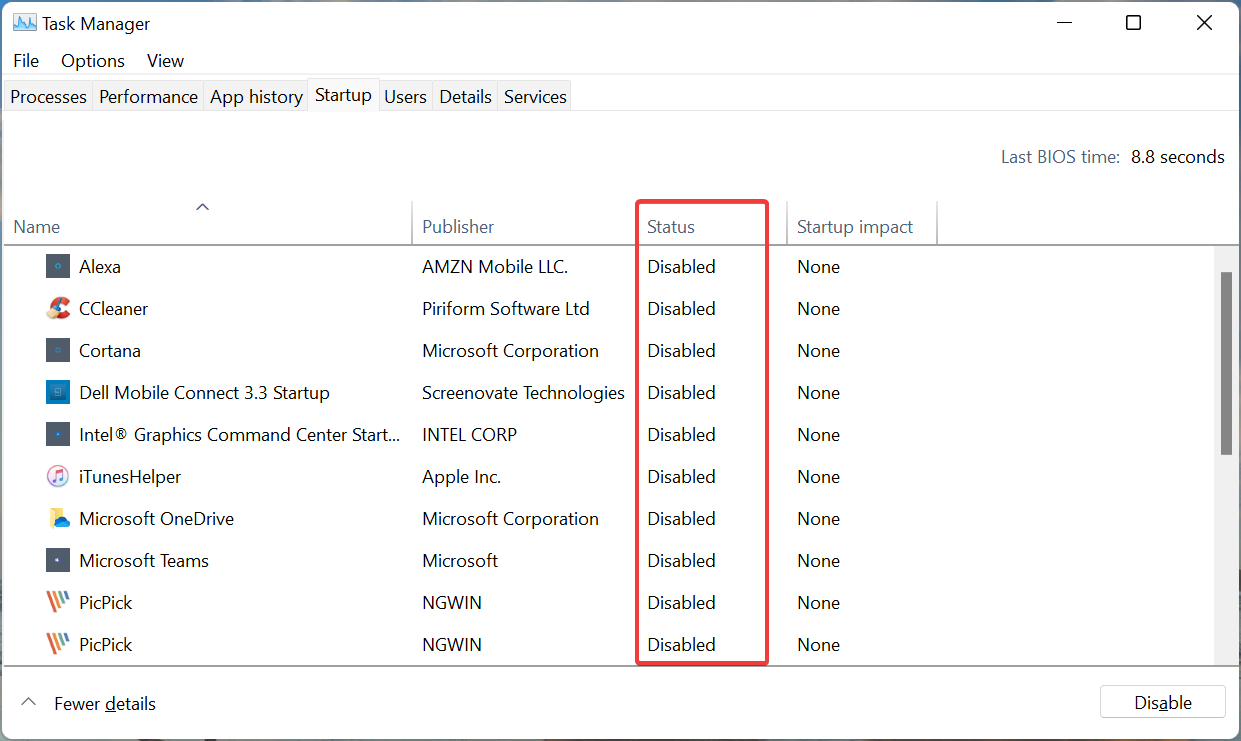Viewport: 1241px width, 741px height.
Task: Switch to the Services tab
Action: point(534,95)
